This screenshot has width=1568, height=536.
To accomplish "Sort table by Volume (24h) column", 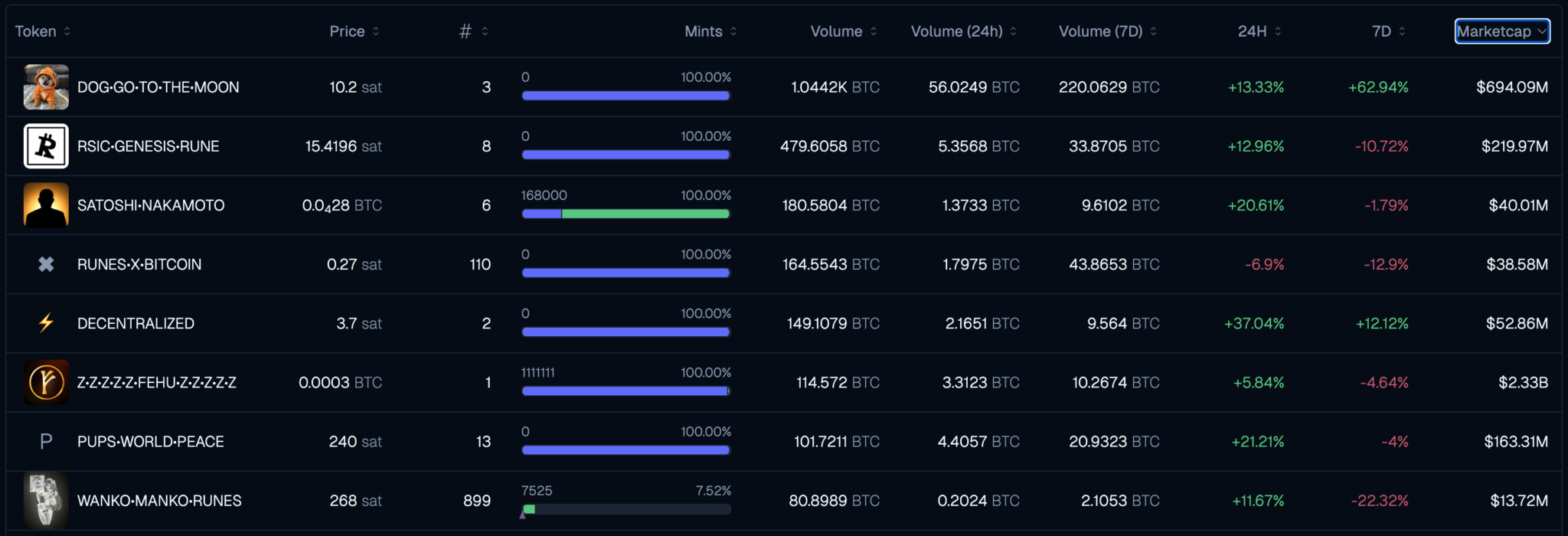I will 963,31.
